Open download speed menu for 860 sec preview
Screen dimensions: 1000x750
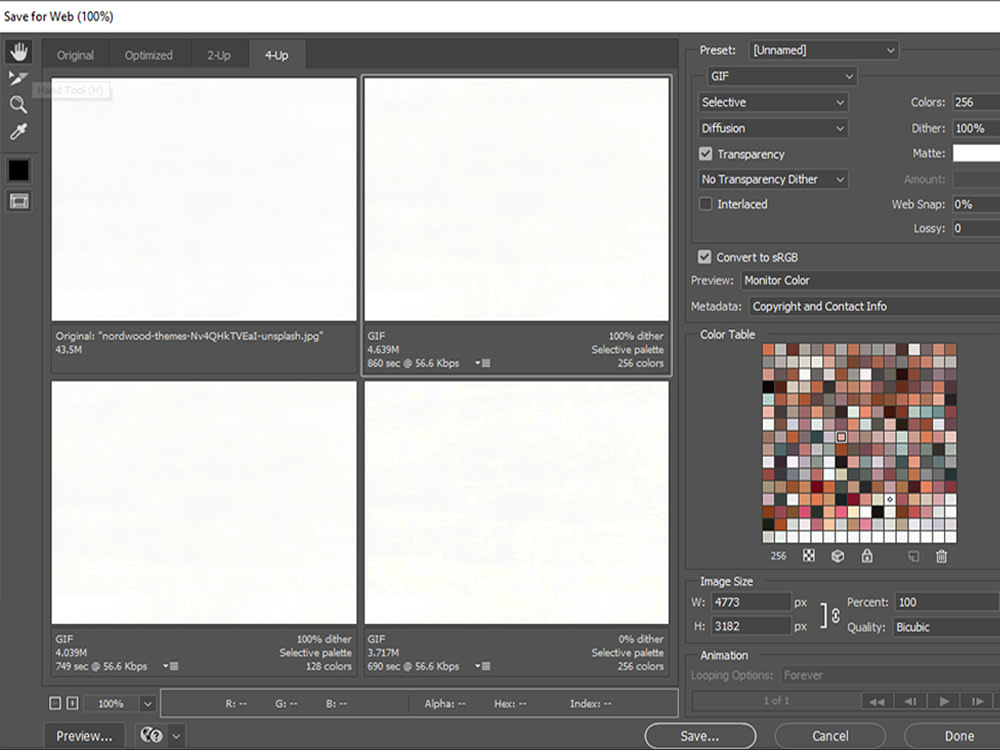[x=483, y=363]
